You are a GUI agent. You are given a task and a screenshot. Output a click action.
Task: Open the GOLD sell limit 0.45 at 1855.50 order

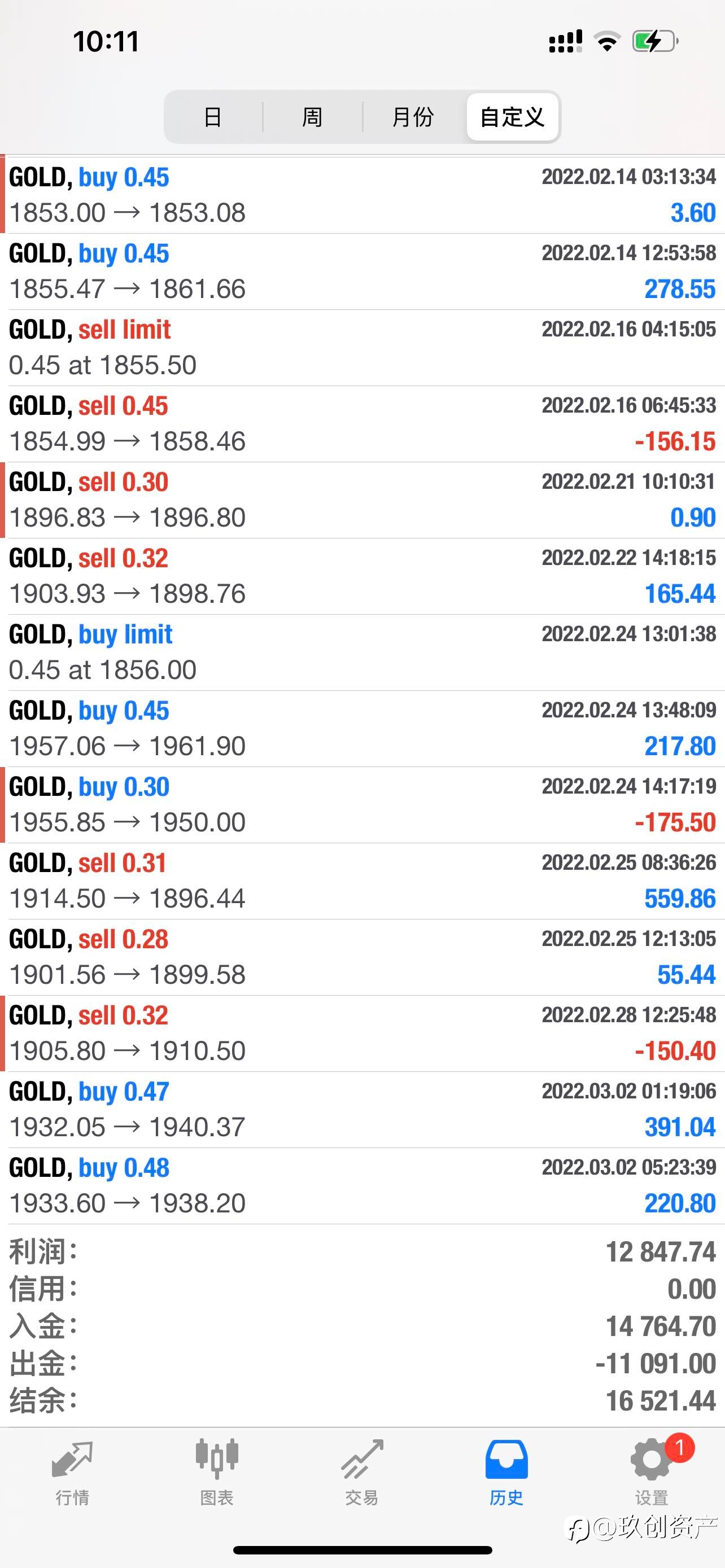point(362,348)
